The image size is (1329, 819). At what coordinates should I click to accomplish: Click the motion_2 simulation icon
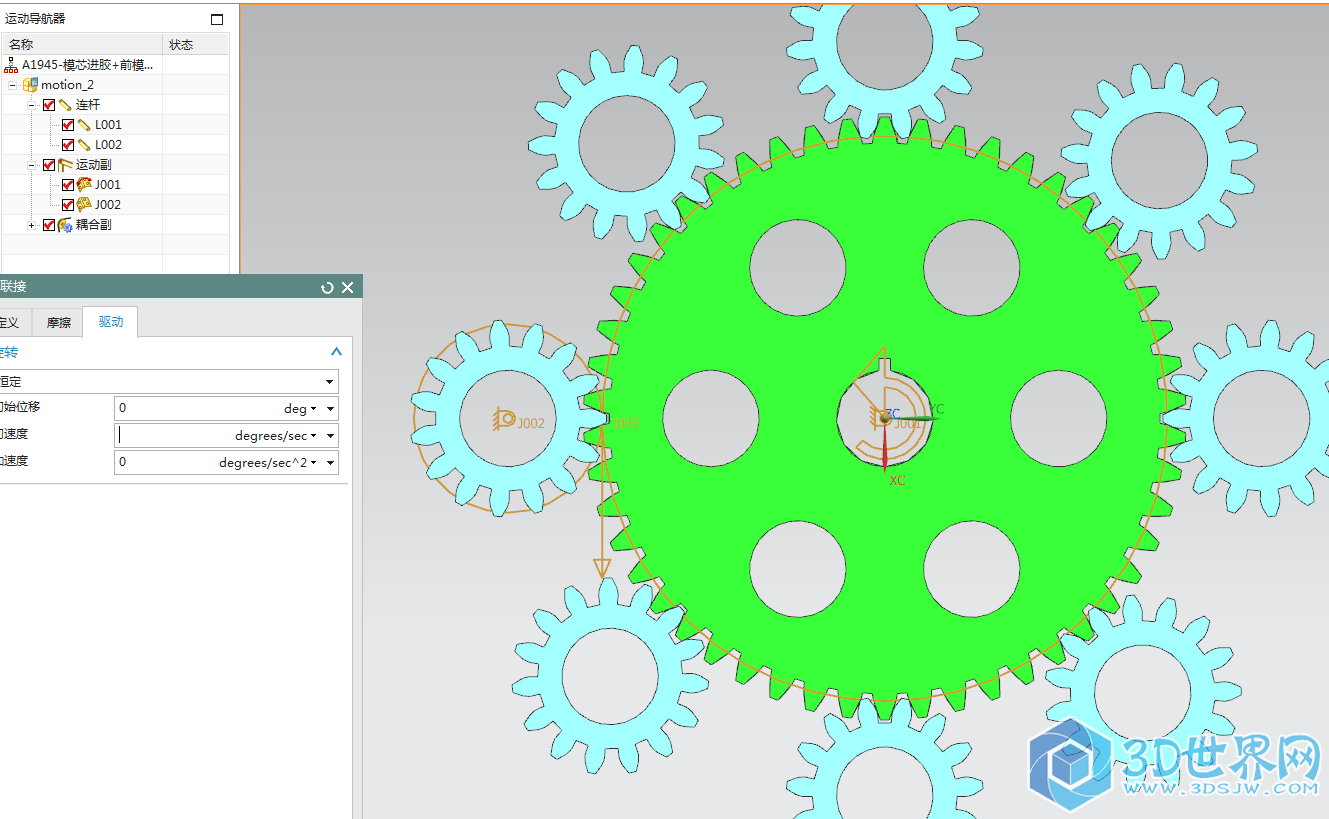click(30, 85)
